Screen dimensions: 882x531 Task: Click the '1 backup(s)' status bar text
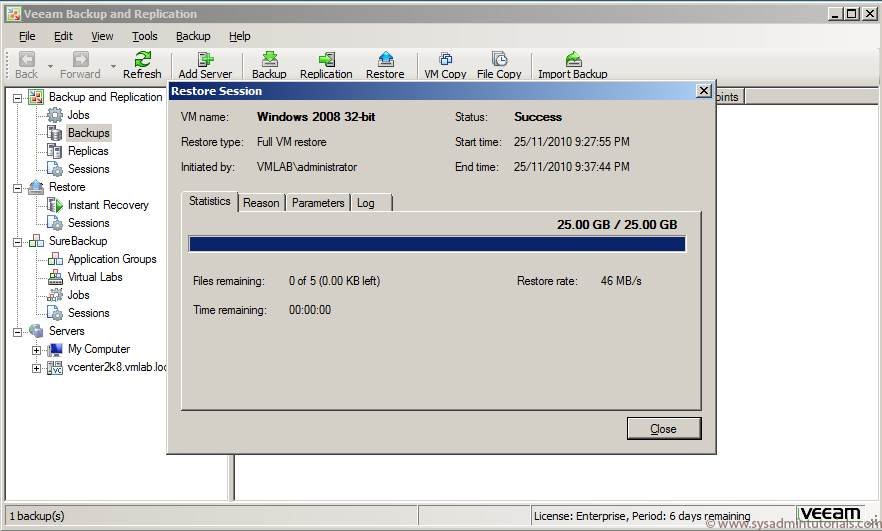coord(37,515)
